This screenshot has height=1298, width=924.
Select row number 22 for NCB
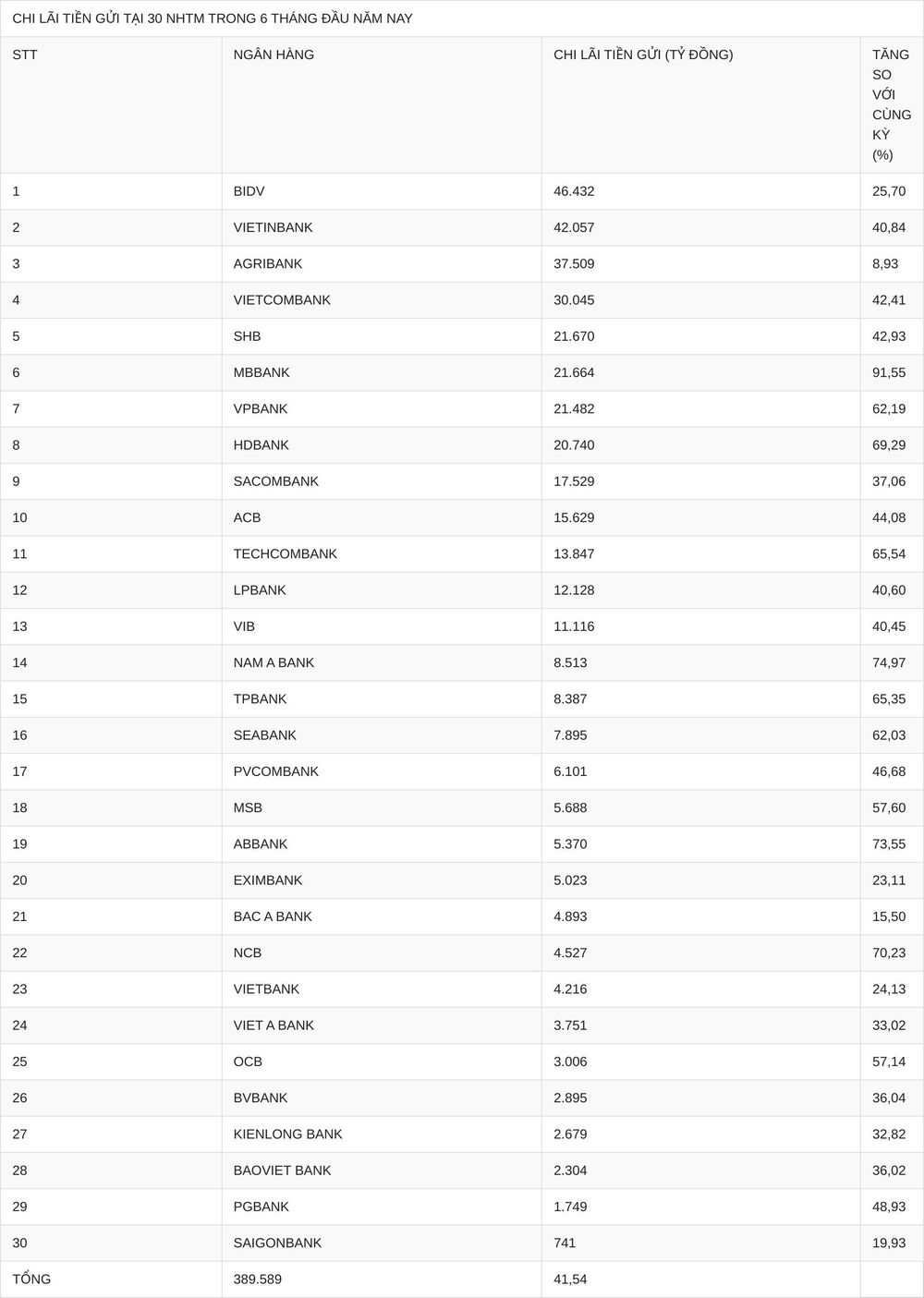pos(20,952)
